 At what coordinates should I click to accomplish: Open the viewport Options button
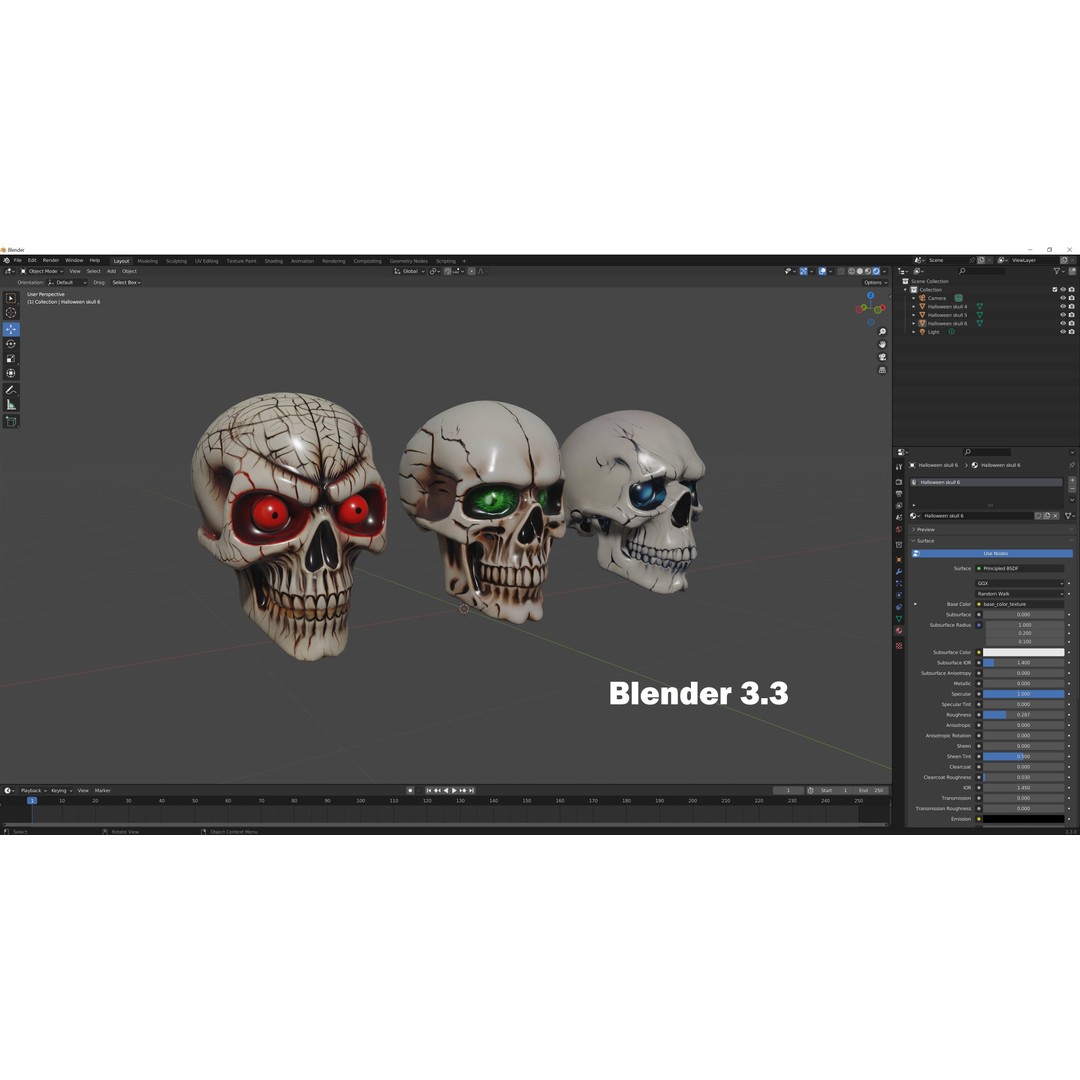click(875, 282)
